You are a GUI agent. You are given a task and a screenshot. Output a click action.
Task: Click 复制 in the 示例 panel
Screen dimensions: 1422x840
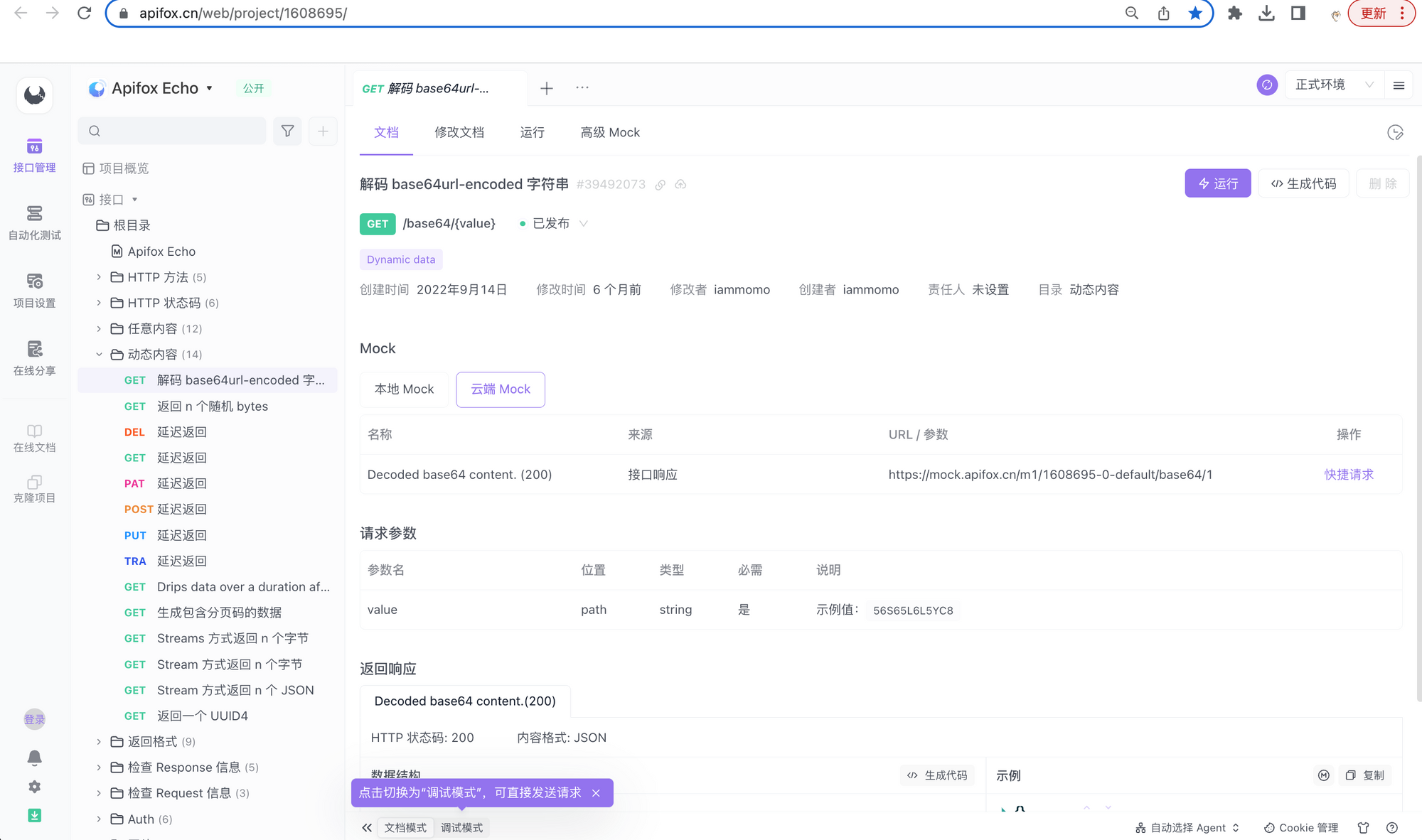pos(1365,775)
